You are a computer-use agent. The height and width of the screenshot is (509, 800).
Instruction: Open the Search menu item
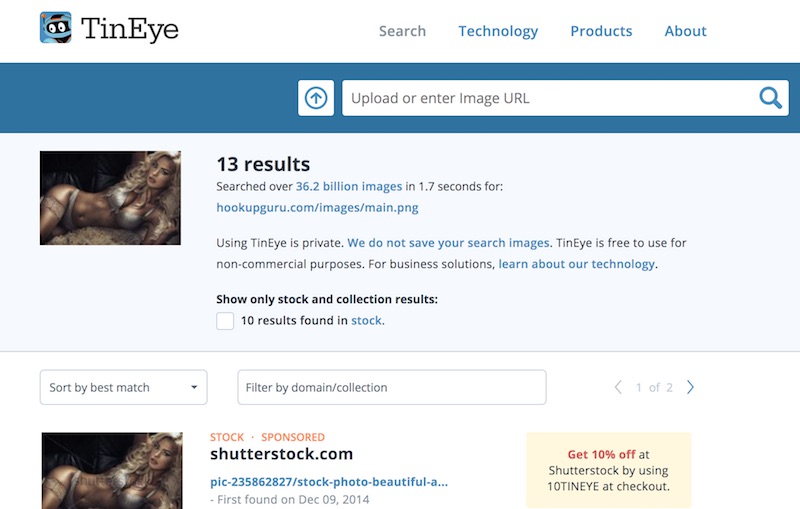click(402, 31)
